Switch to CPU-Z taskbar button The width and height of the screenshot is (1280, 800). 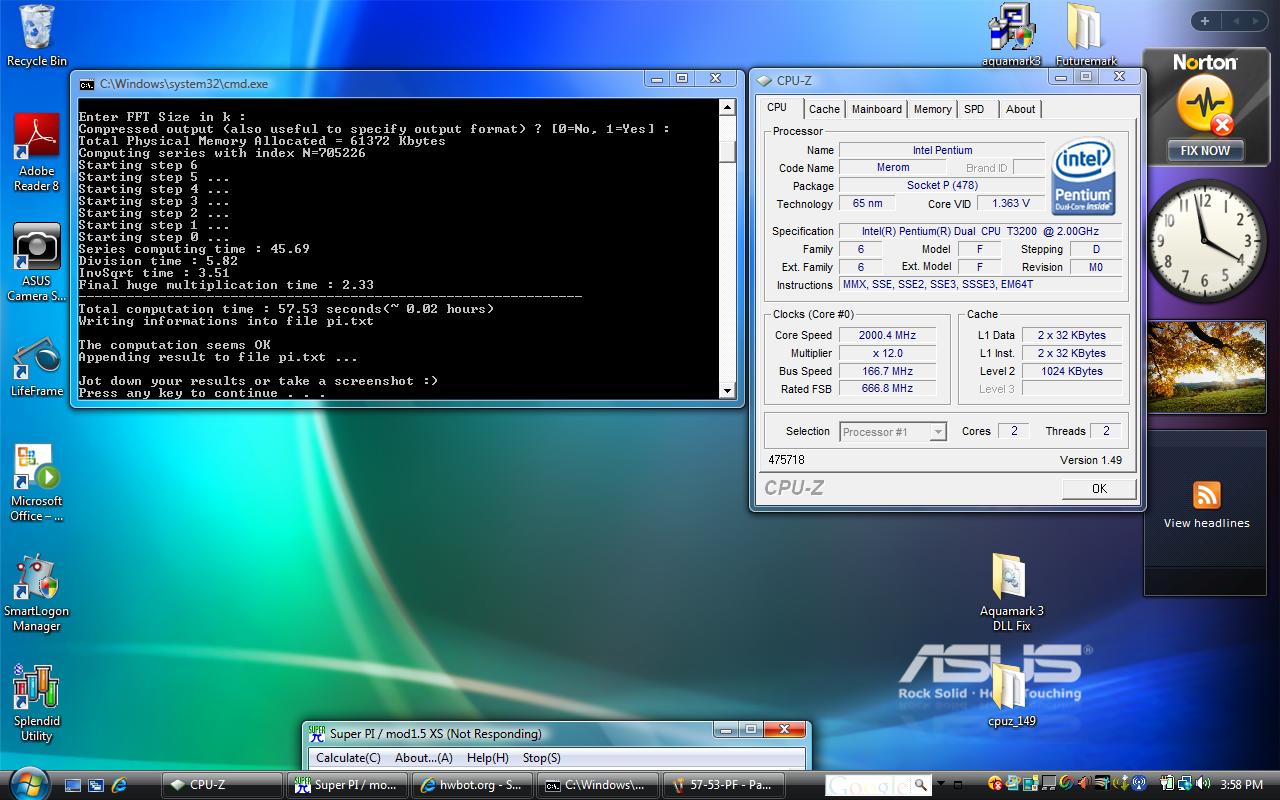click(222, 785)
